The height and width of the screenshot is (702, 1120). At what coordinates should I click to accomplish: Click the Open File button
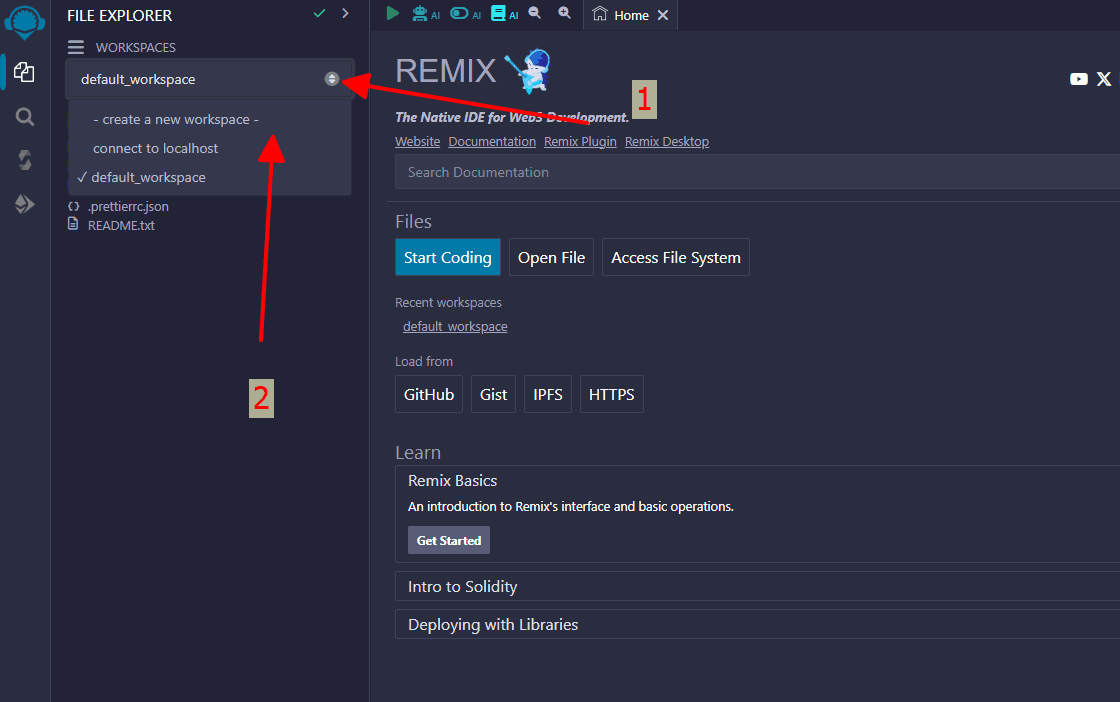coord(551,257)
